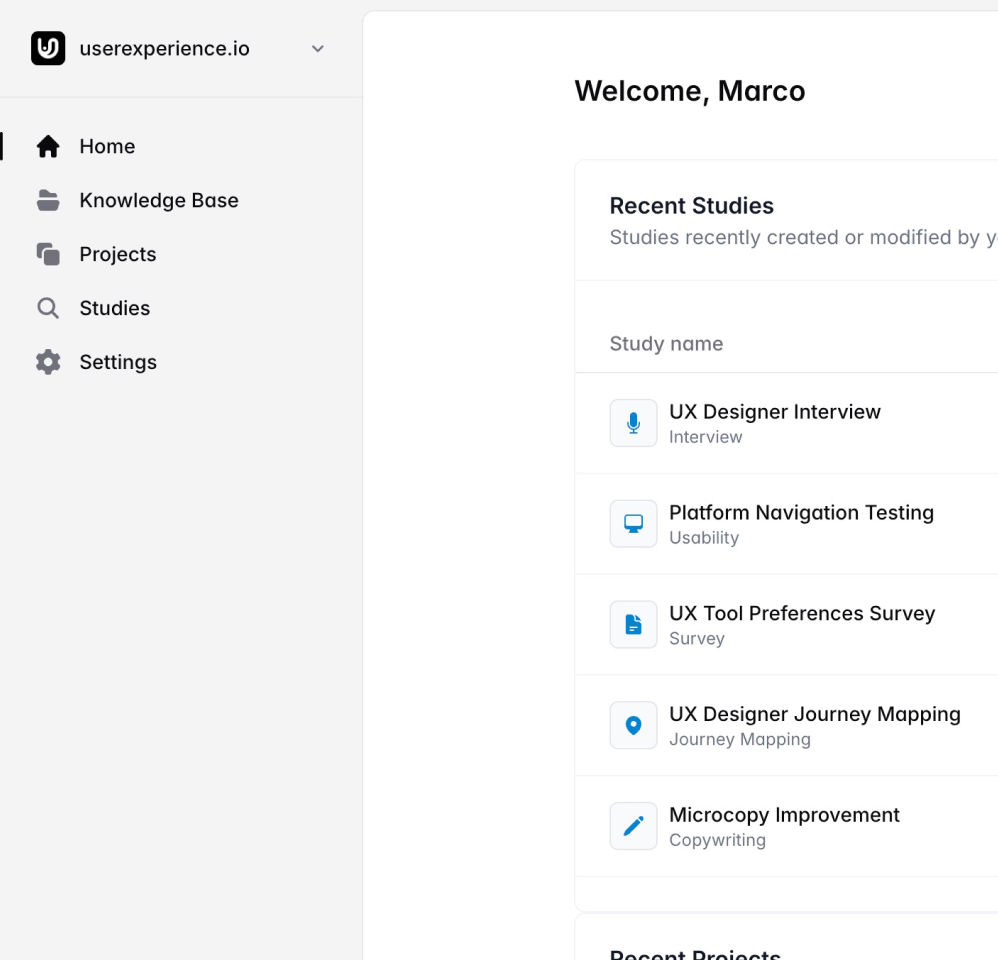Click the monitor icon for Platform Navigation Testing
Viewport: 998px width, 960px height.
tap(633, 524)
